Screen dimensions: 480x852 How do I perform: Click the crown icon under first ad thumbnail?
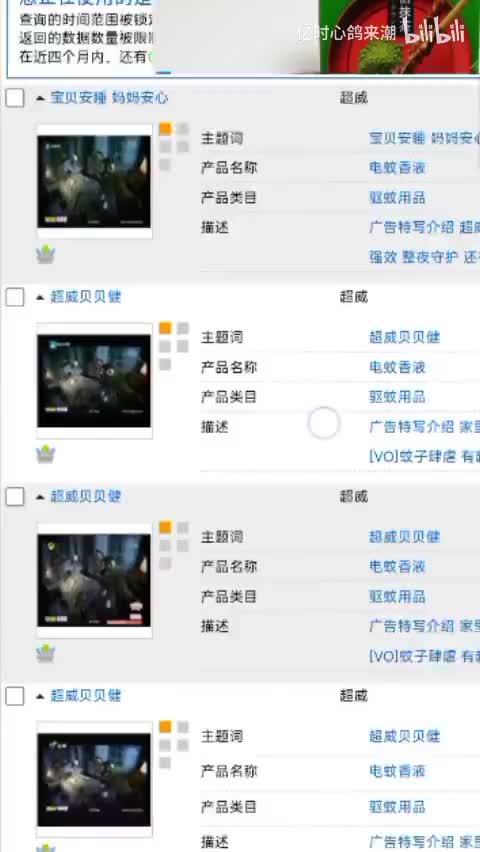click(x=46, y=254)
